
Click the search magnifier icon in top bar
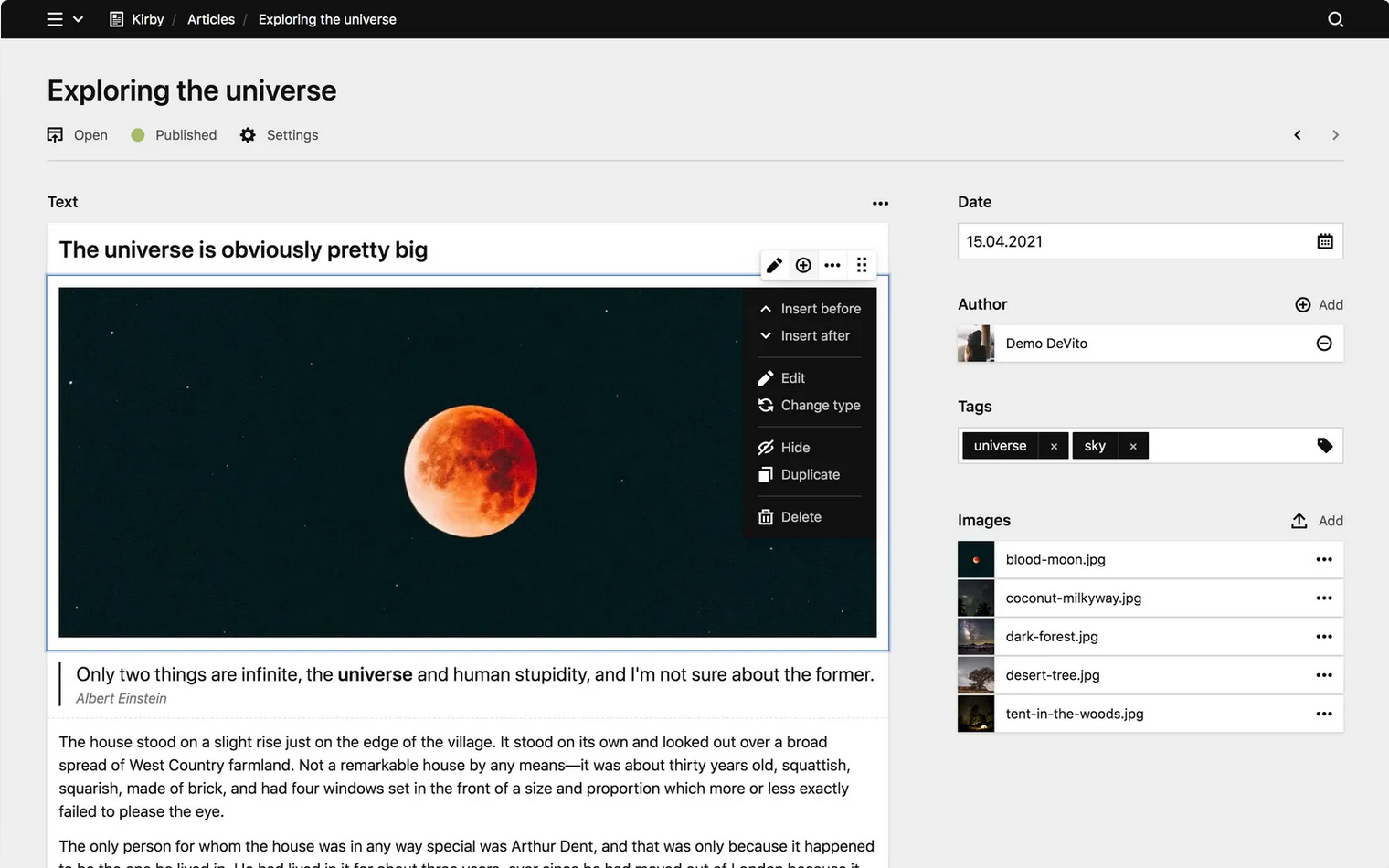tap(1335, 19)
